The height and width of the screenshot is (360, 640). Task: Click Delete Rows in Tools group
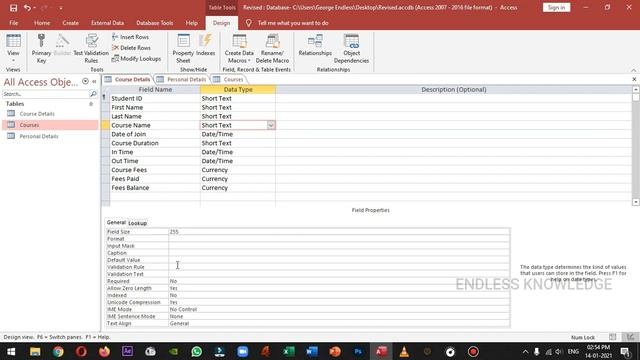click(131, 48)
